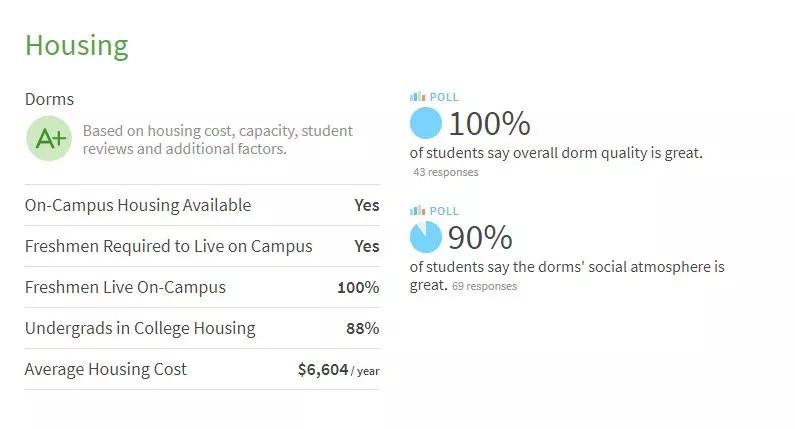This screenshot has height=429, width=795.
Task: Click the A+ dorms grade badge
Action: [x=49, y=139]
